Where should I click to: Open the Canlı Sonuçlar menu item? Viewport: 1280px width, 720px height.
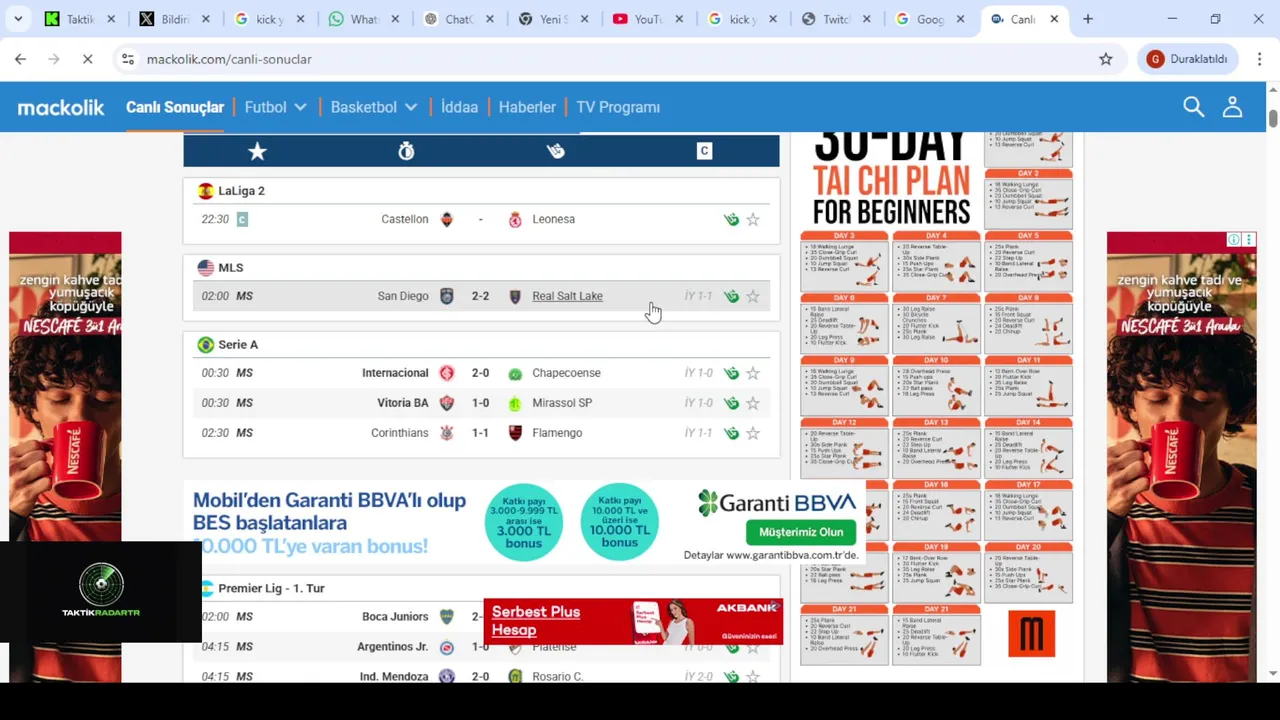click(175, 107)
